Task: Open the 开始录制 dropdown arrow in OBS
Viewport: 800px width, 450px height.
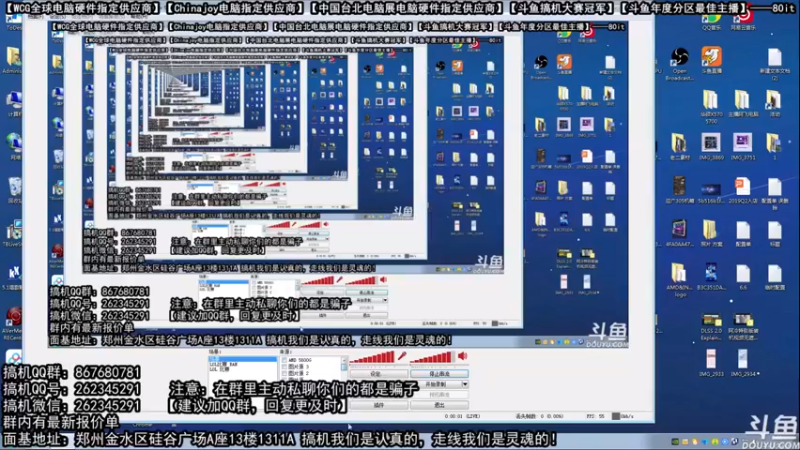Action: 465,384
